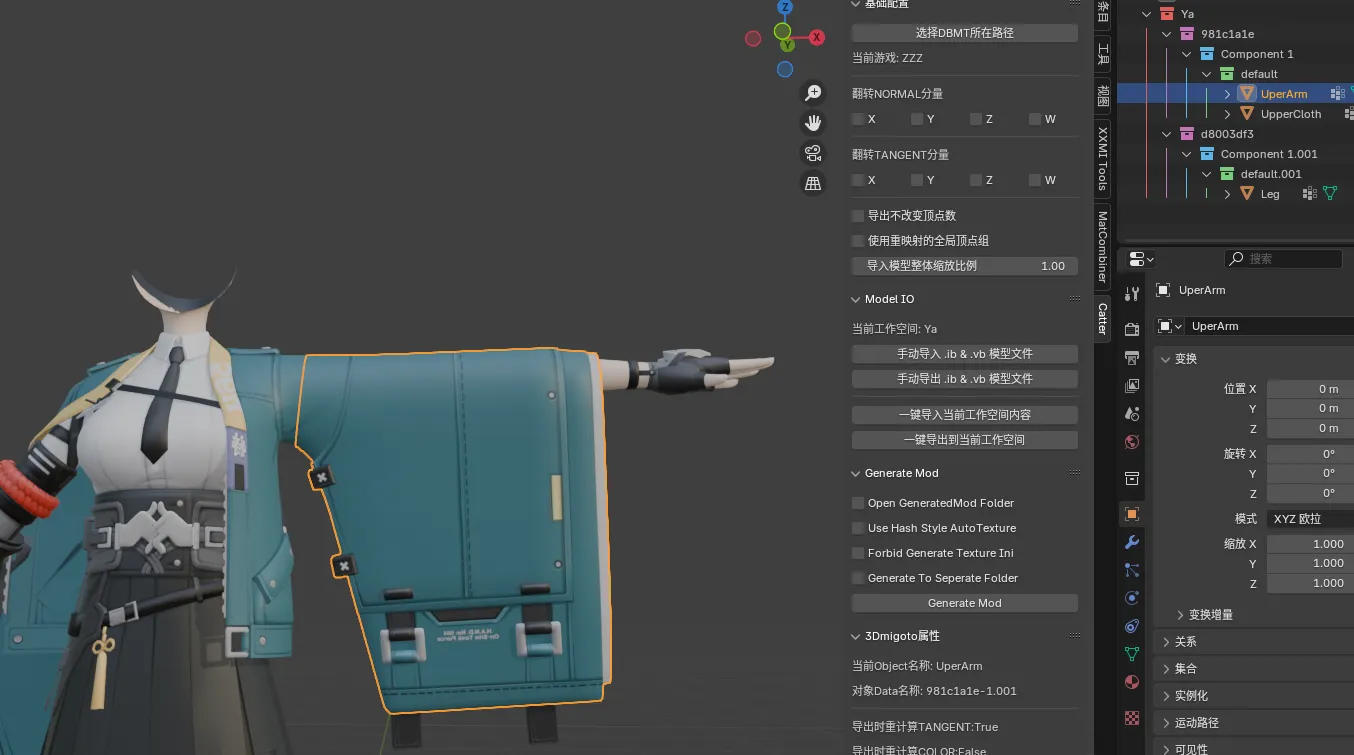
Task: Check 使用重映射的全局顶点组 option
Action: 858,240
